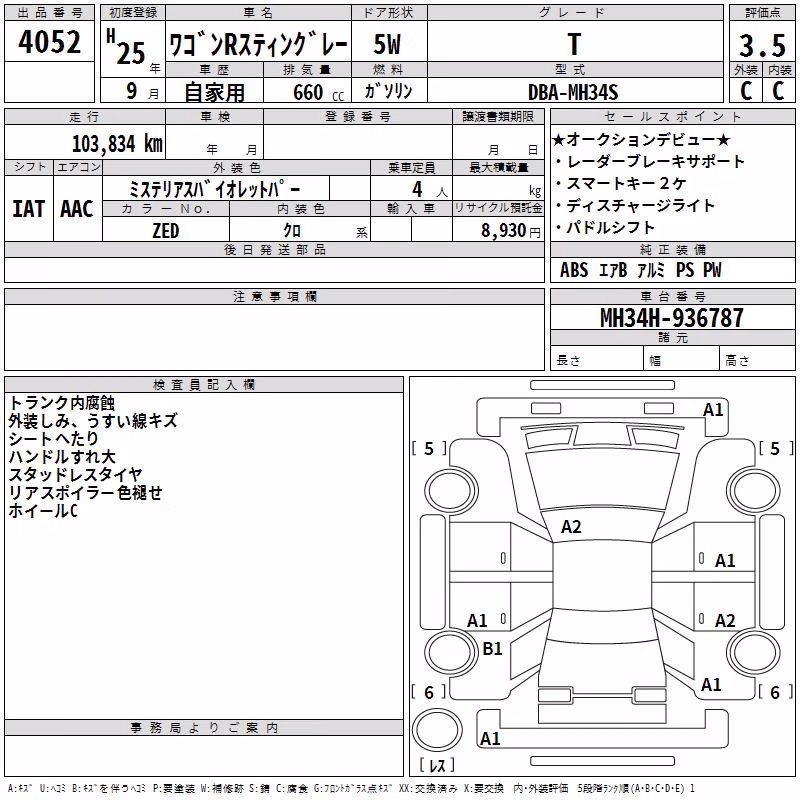Click エアB equipment entry
The image size is (800, 800).
click(x=613, y=270)
